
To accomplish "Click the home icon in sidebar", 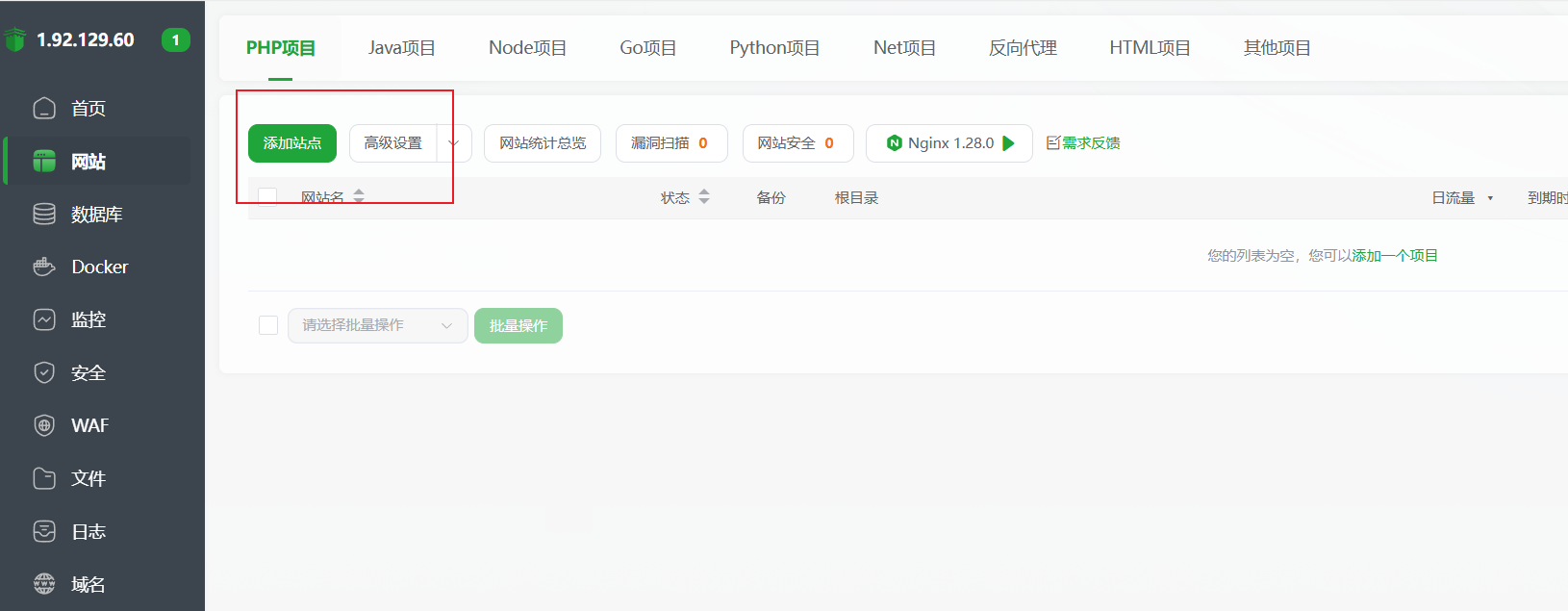I will 44,108.
